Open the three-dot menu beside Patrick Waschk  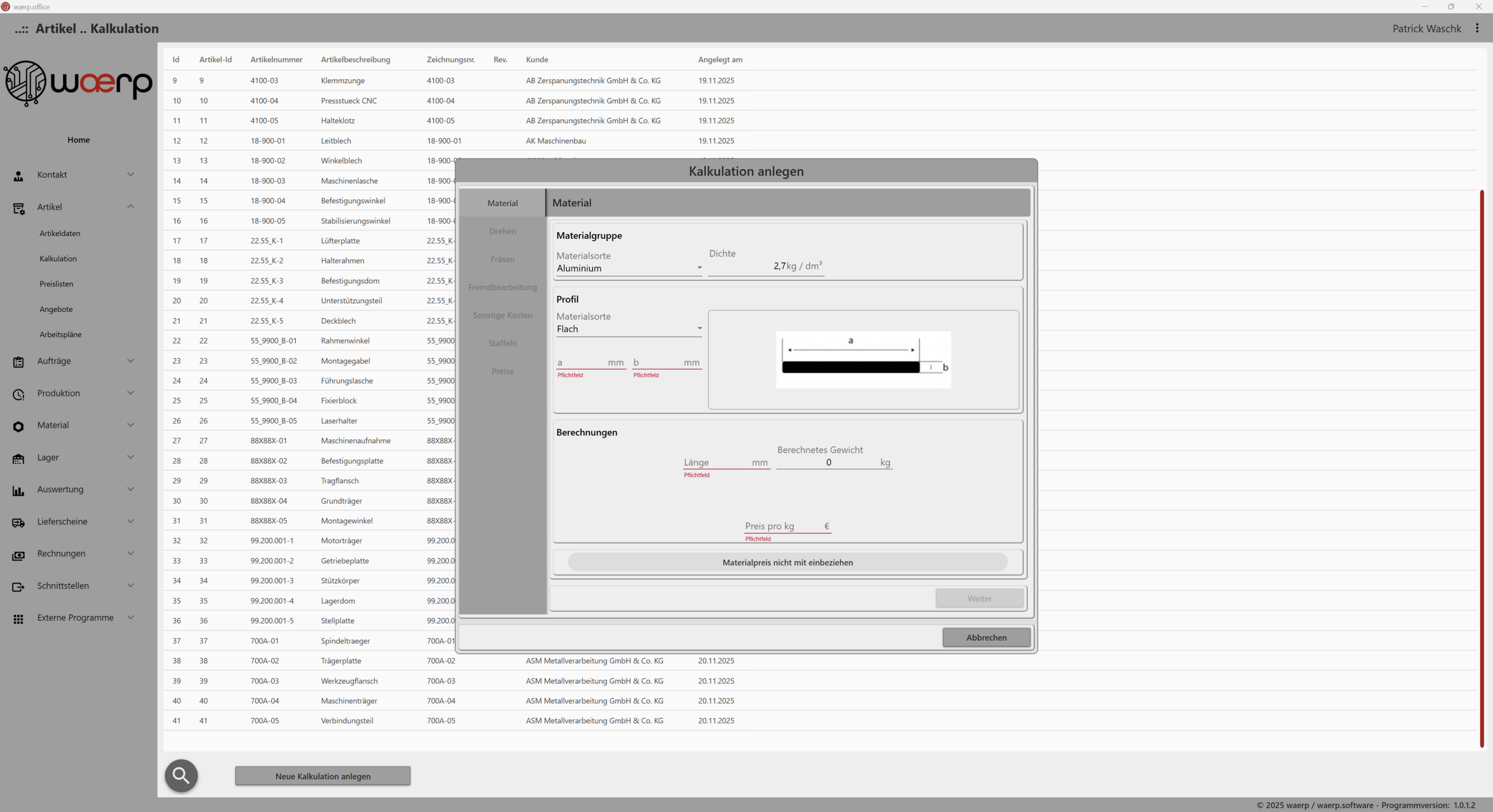click(1477, 28)
